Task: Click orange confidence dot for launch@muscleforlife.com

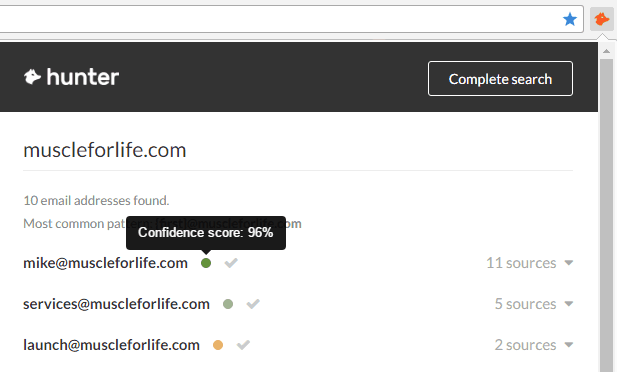Action: (x=218, y=345)
